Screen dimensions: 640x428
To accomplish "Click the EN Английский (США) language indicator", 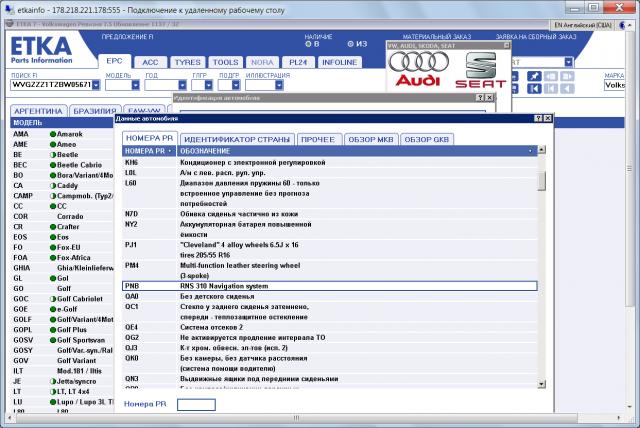I will click(x=583, y=25).
